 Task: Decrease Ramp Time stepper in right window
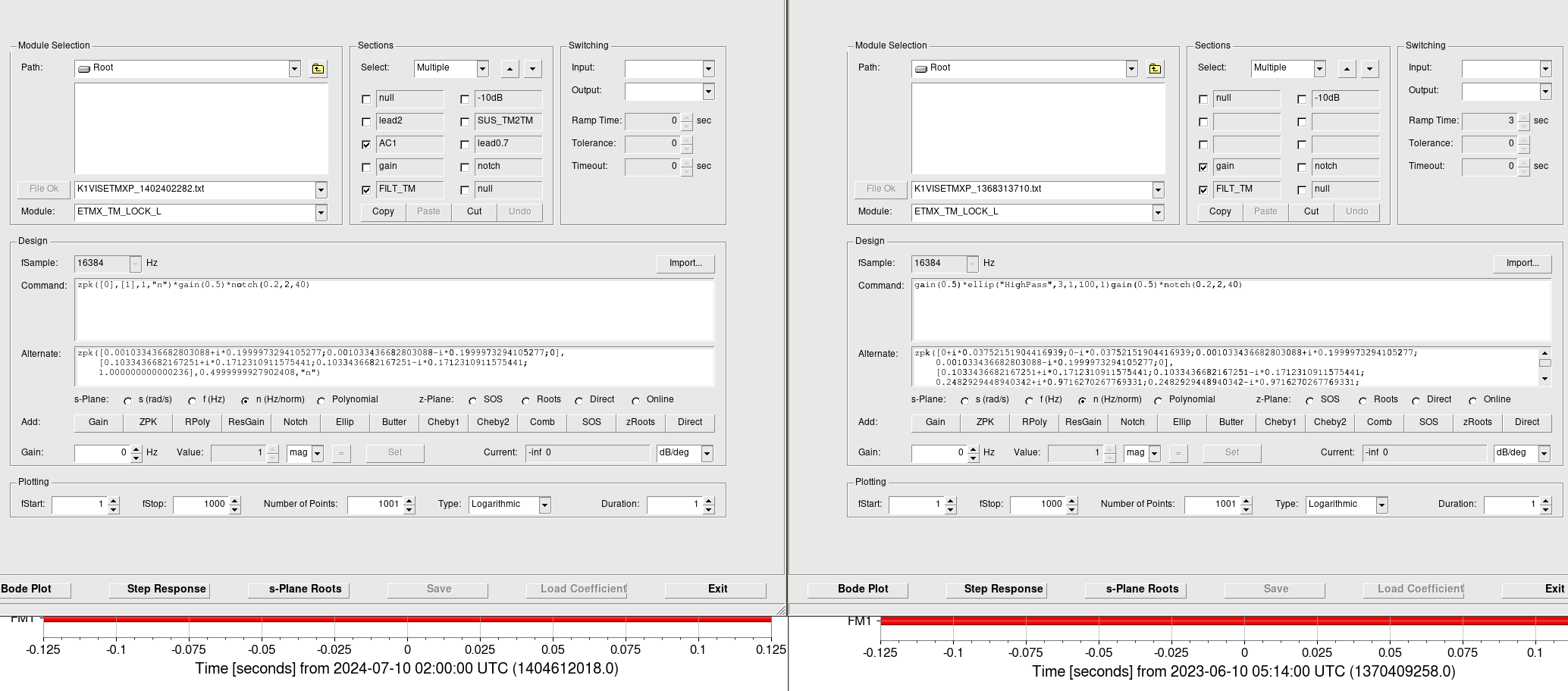click(x=1524, y=125)
